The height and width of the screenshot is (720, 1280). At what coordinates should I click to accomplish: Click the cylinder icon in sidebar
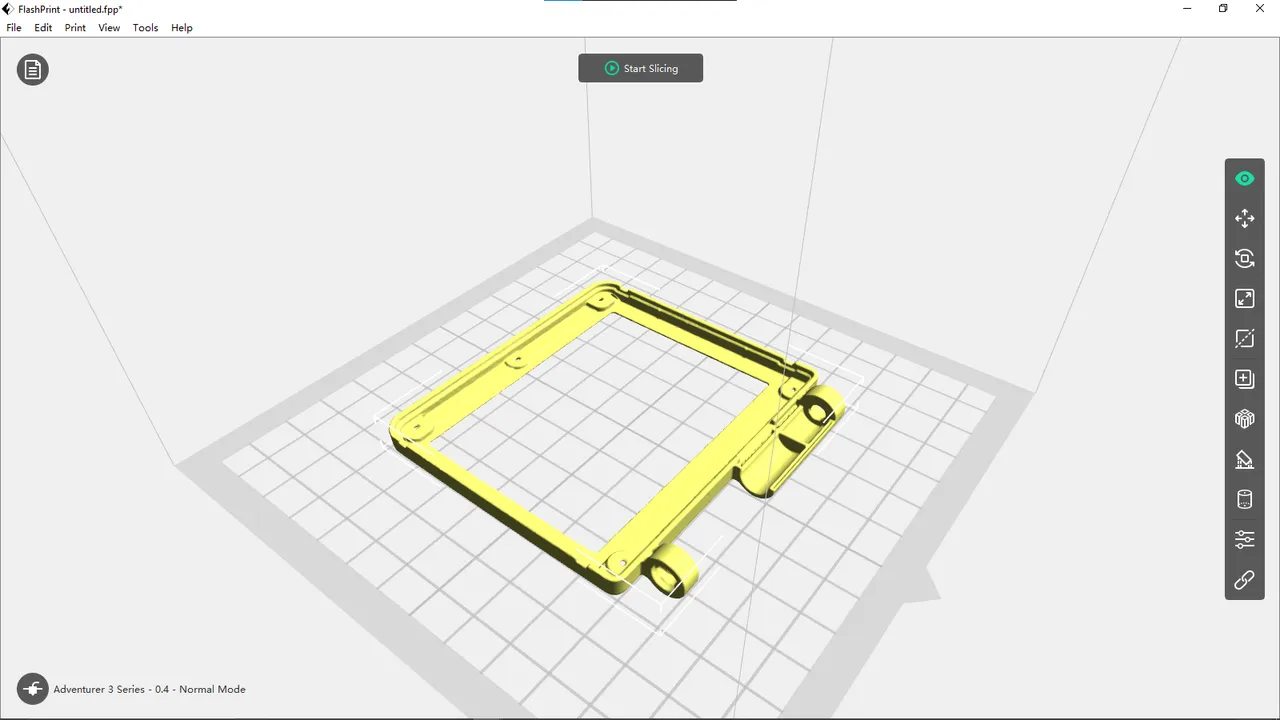pyautogui.click(x=1244, y=500)
